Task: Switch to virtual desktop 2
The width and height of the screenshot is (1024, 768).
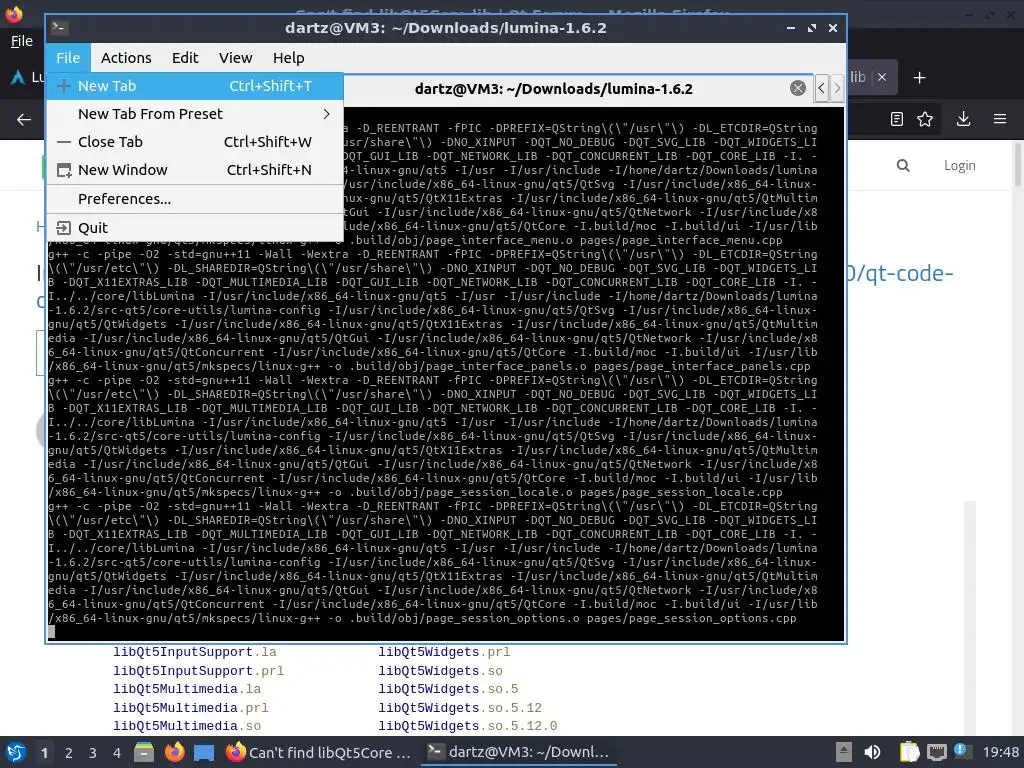Action: [69, 753]
